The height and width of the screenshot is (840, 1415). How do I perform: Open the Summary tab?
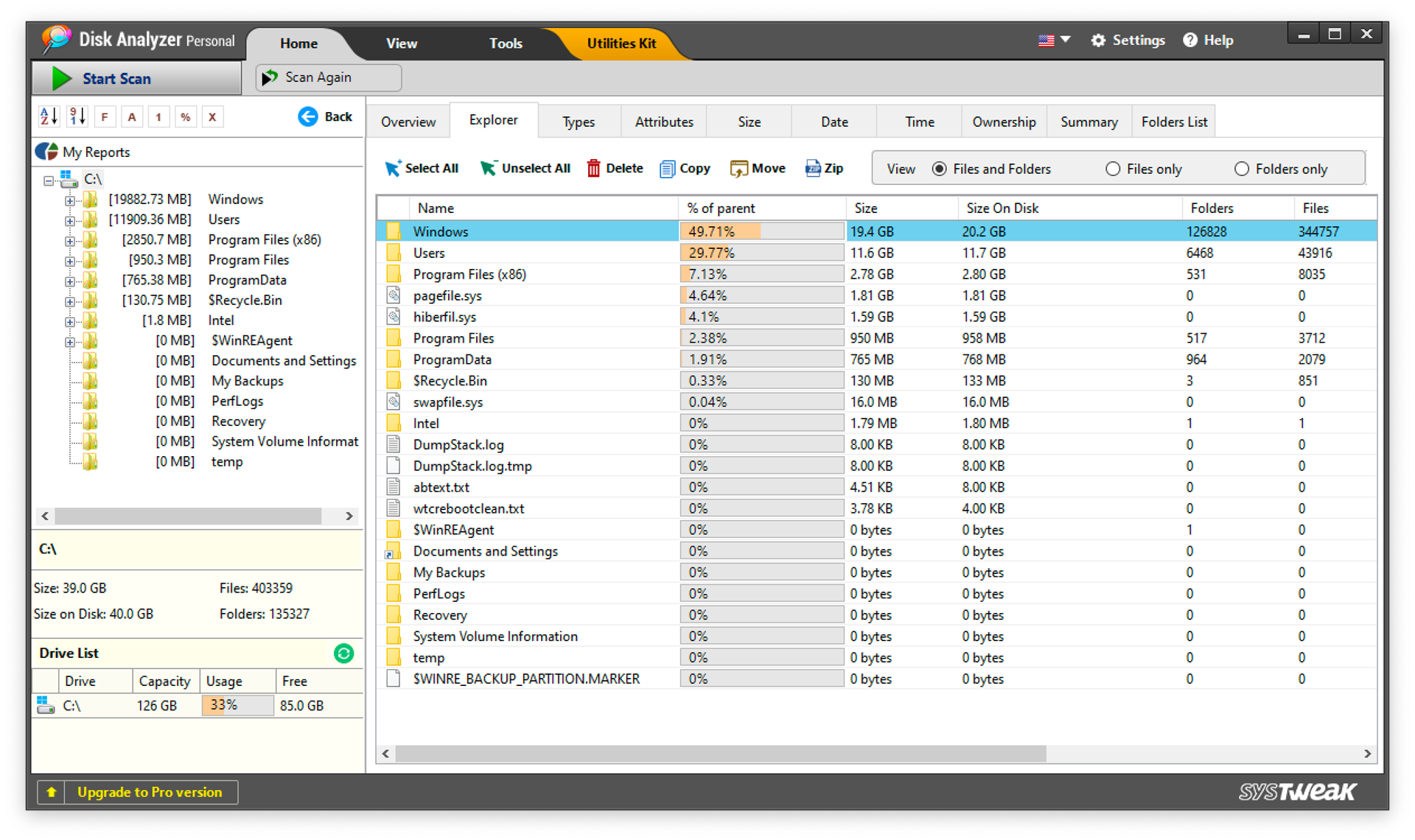1089,122
